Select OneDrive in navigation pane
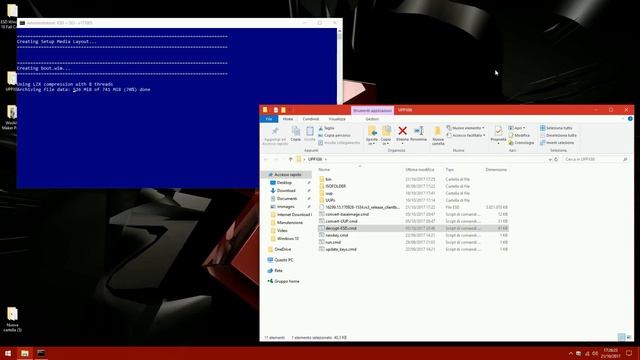This screenshot has height=360, width=640. 282,249
